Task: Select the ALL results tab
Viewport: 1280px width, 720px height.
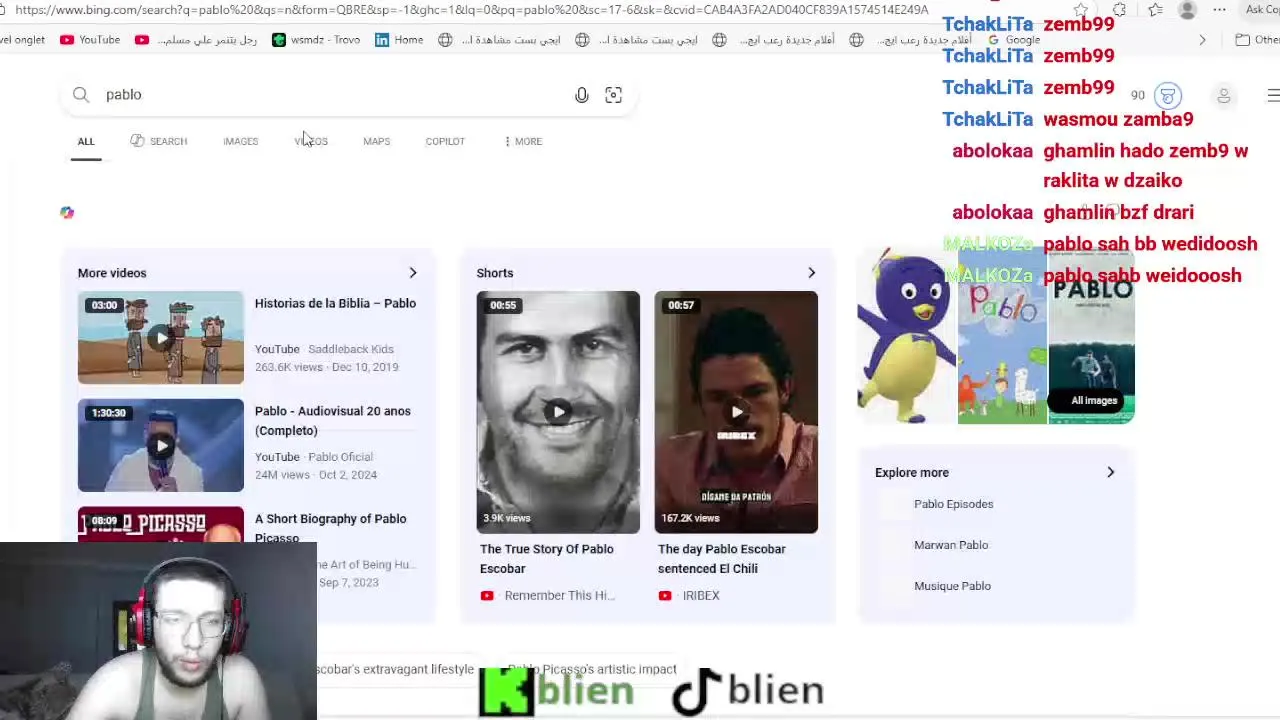Action: tap(86, 141)
